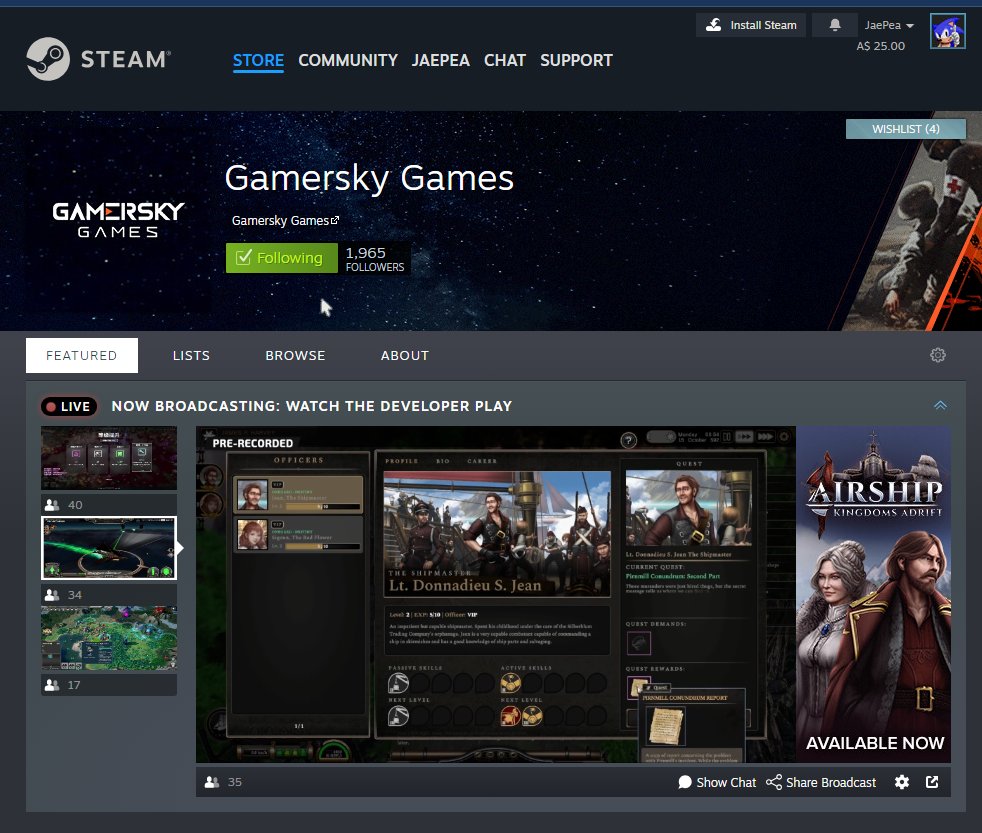Click the broadcast video player
982x833 pixels.
(x=495, y=594)
